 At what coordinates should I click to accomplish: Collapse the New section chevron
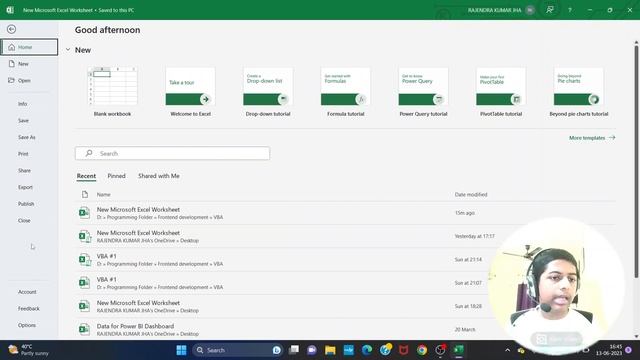pyautogui.click(x=68, y=50)
